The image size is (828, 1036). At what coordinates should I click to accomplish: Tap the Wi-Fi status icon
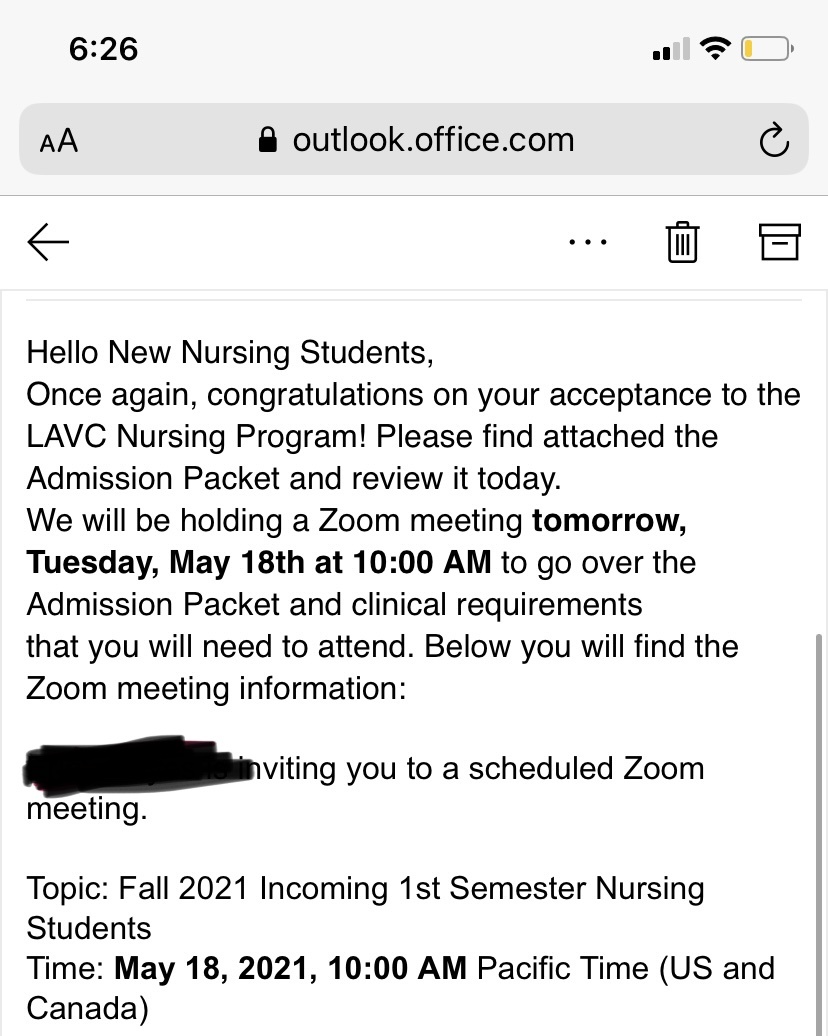click(x=715, y=49)
